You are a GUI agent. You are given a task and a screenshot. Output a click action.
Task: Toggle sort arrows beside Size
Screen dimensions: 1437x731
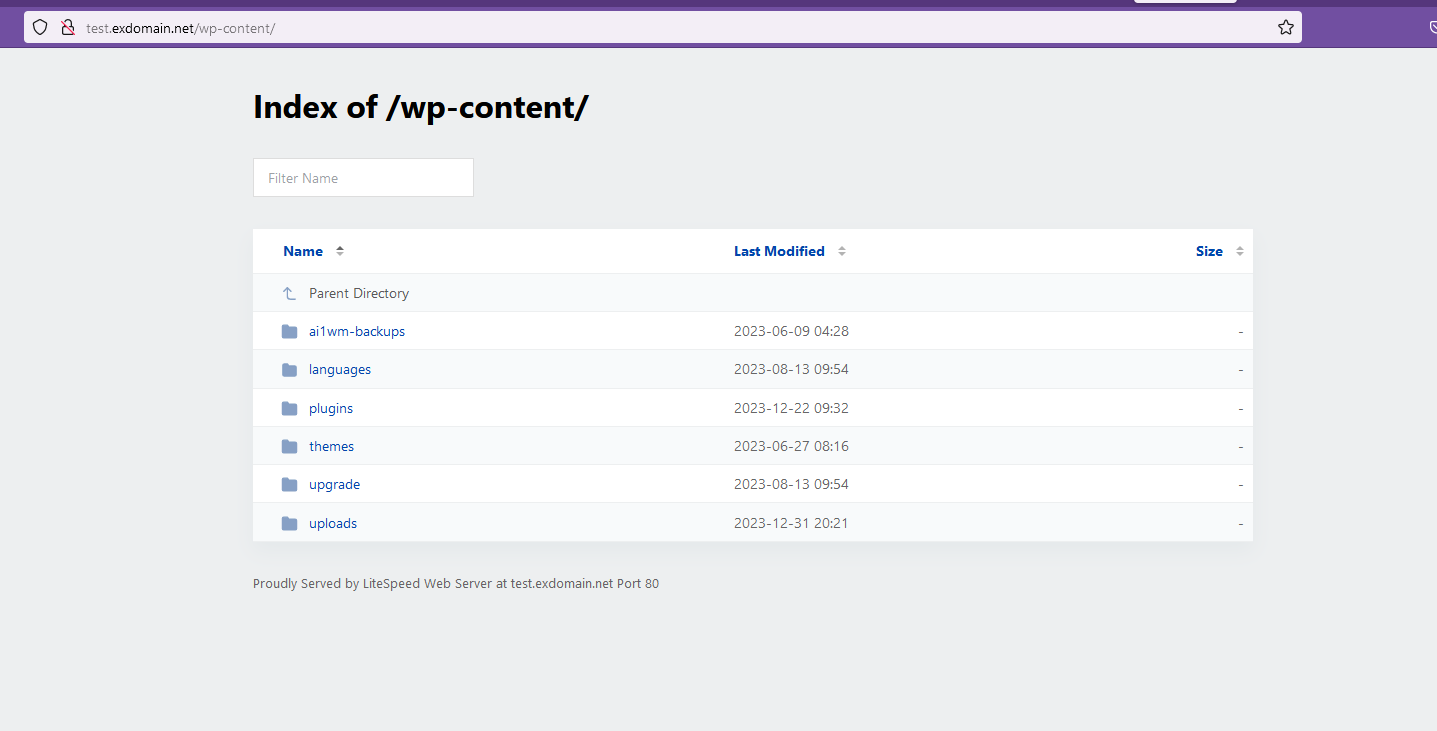(x=1240, y=251)
